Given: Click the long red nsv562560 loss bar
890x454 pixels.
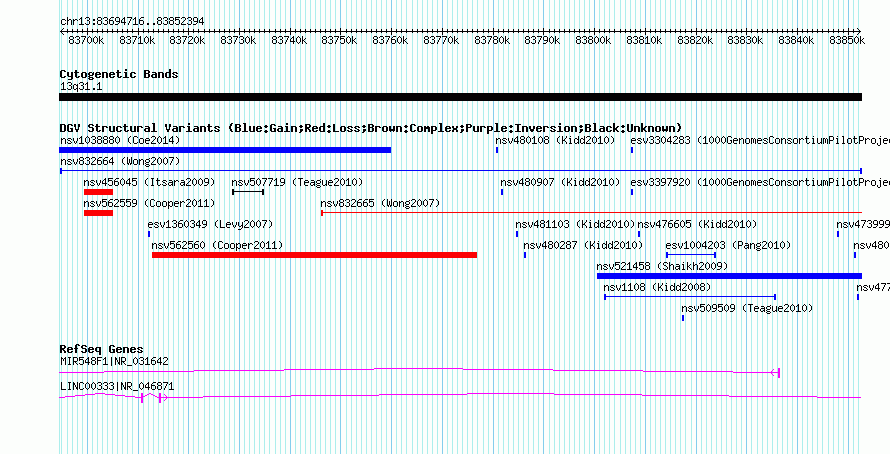Looking at the screenshot, I should [314, 255].
